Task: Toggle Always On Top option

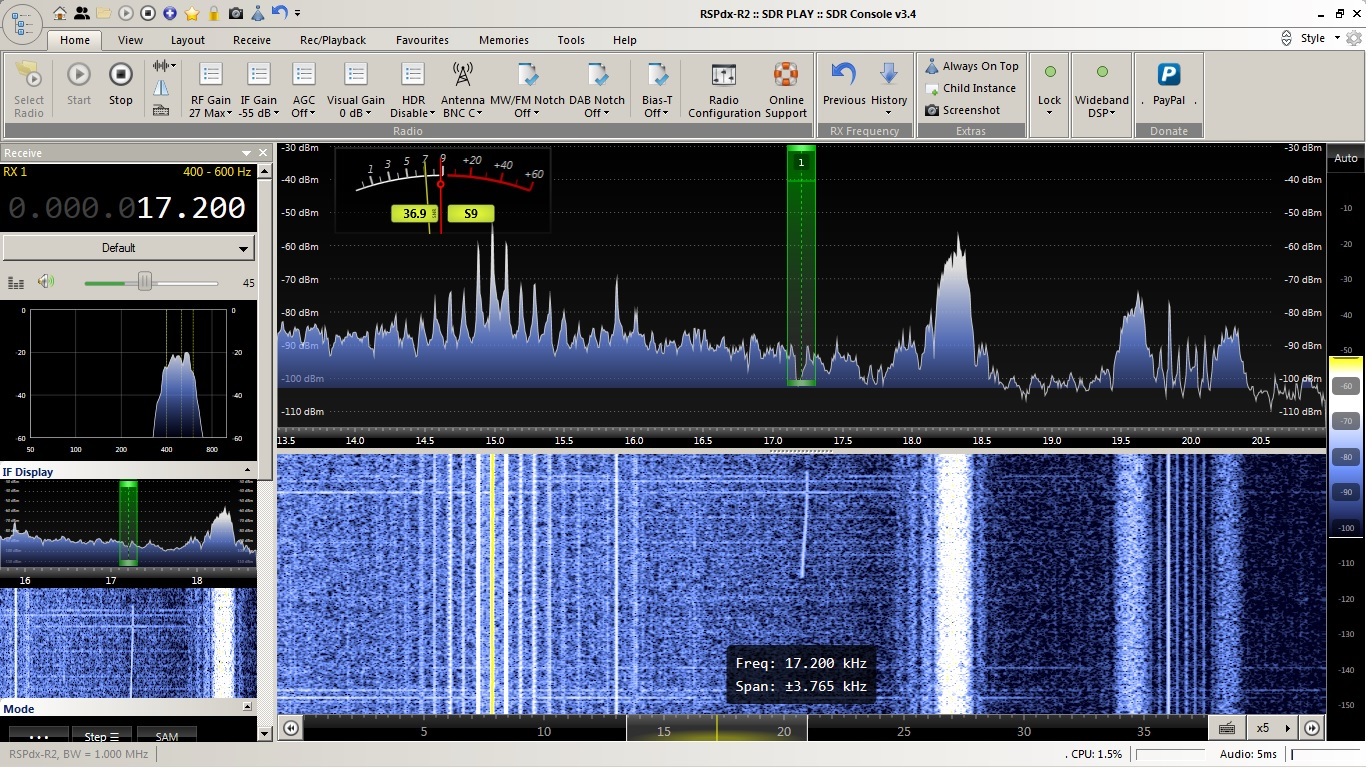Action: tap(970, 66)
